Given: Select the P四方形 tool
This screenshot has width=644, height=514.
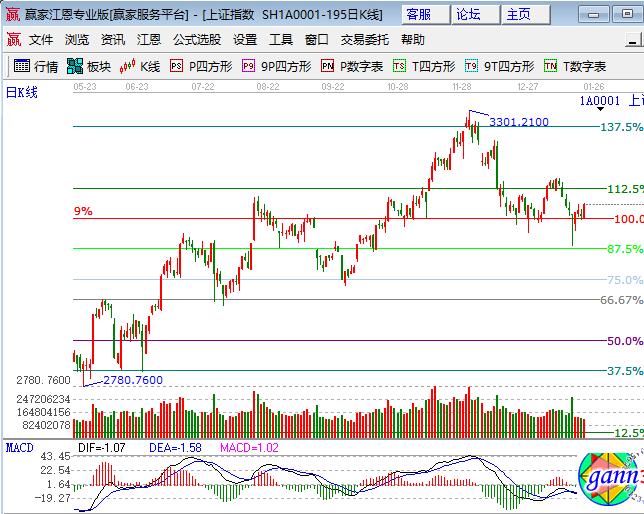Looking at the screenshot, I should tap(201, 67).
